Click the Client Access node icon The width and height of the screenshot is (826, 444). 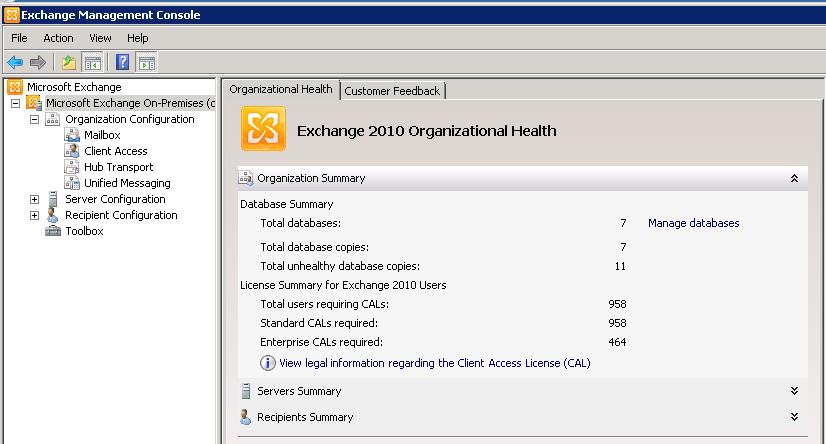pyautogui.click(x=72, y=151)
